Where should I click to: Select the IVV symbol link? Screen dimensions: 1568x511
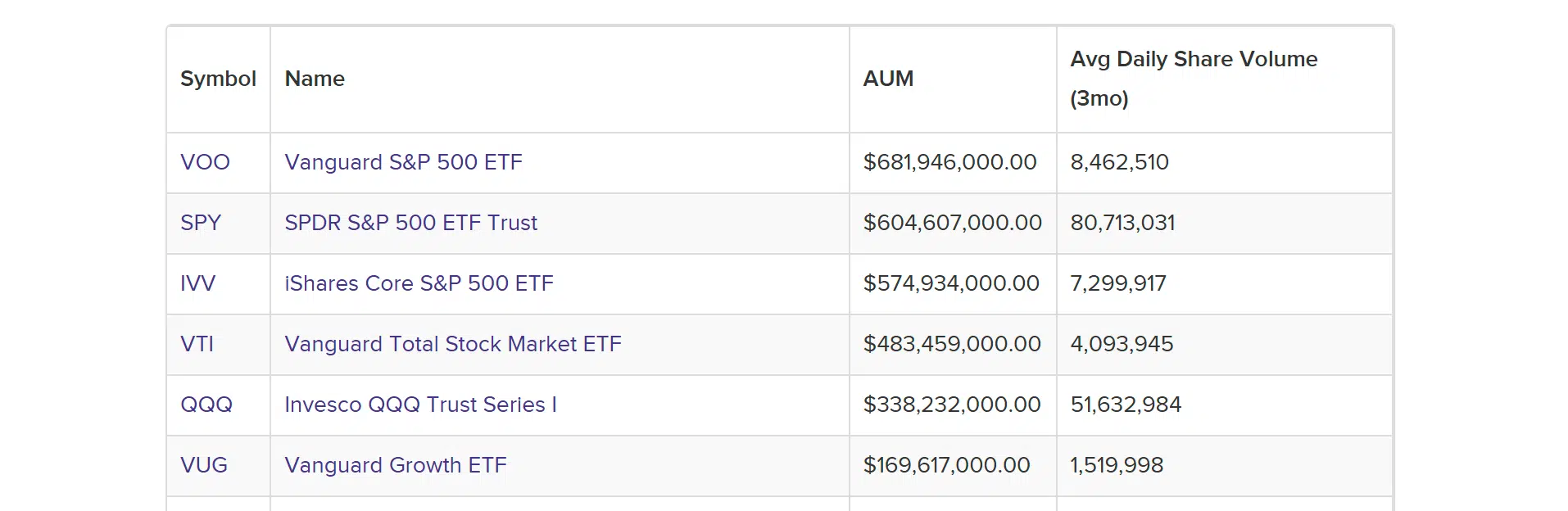(x=197, y=283)
